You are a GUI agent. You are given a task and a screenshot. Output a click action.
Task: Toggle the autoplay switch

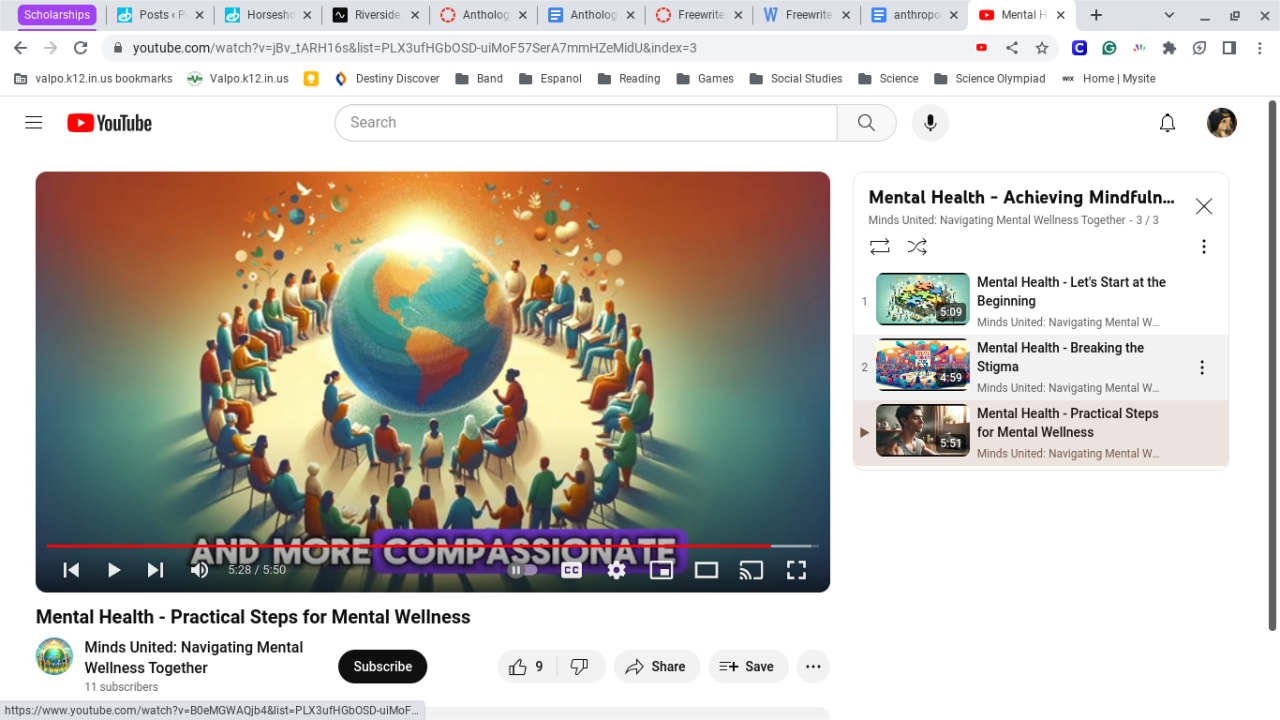click(522, 570)
